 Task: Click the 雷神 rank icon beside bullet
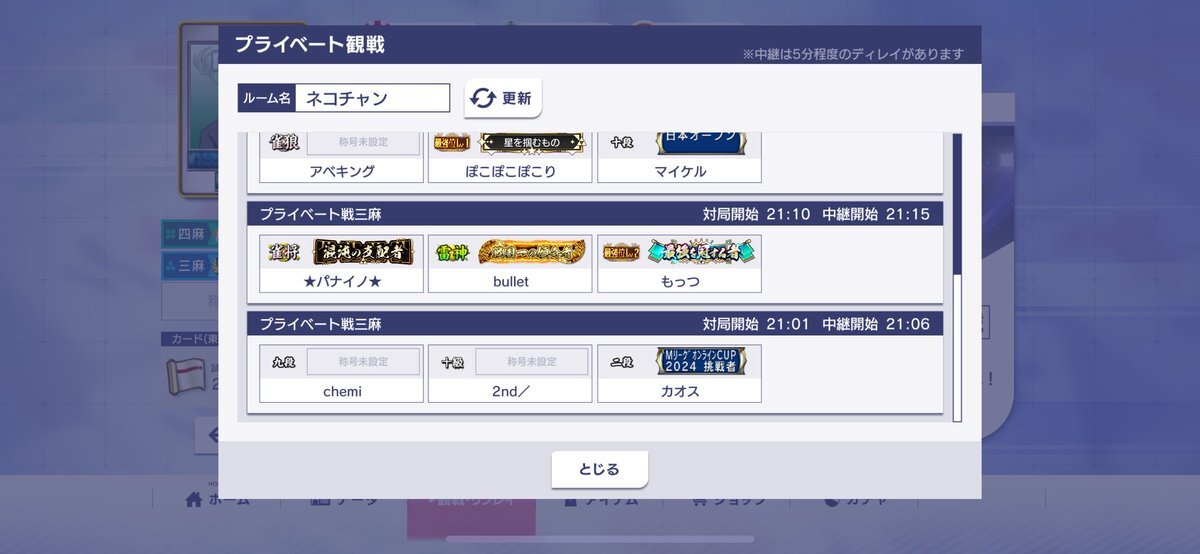(452, 252)
